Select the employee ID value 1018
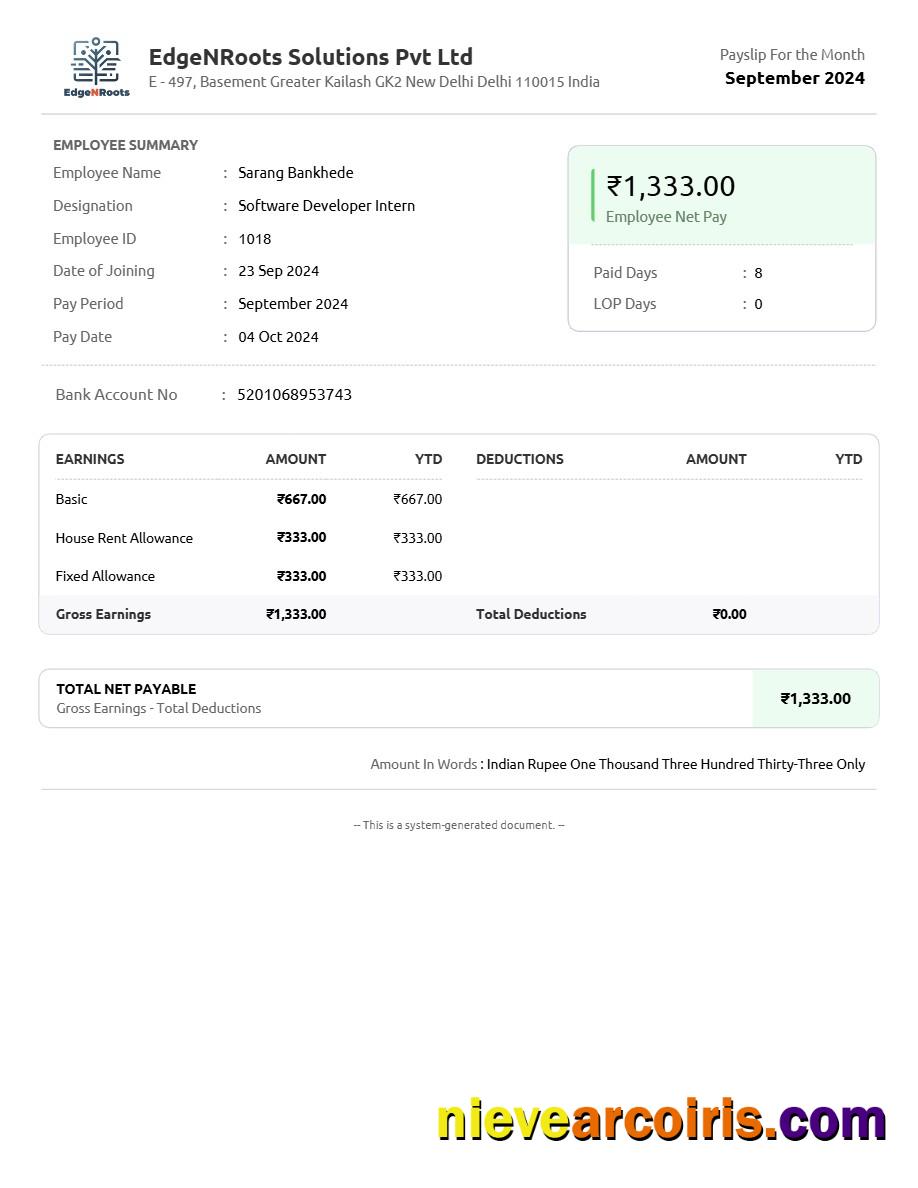Image resolution: width=918 pixels, height=1188 pixels. 254,239
